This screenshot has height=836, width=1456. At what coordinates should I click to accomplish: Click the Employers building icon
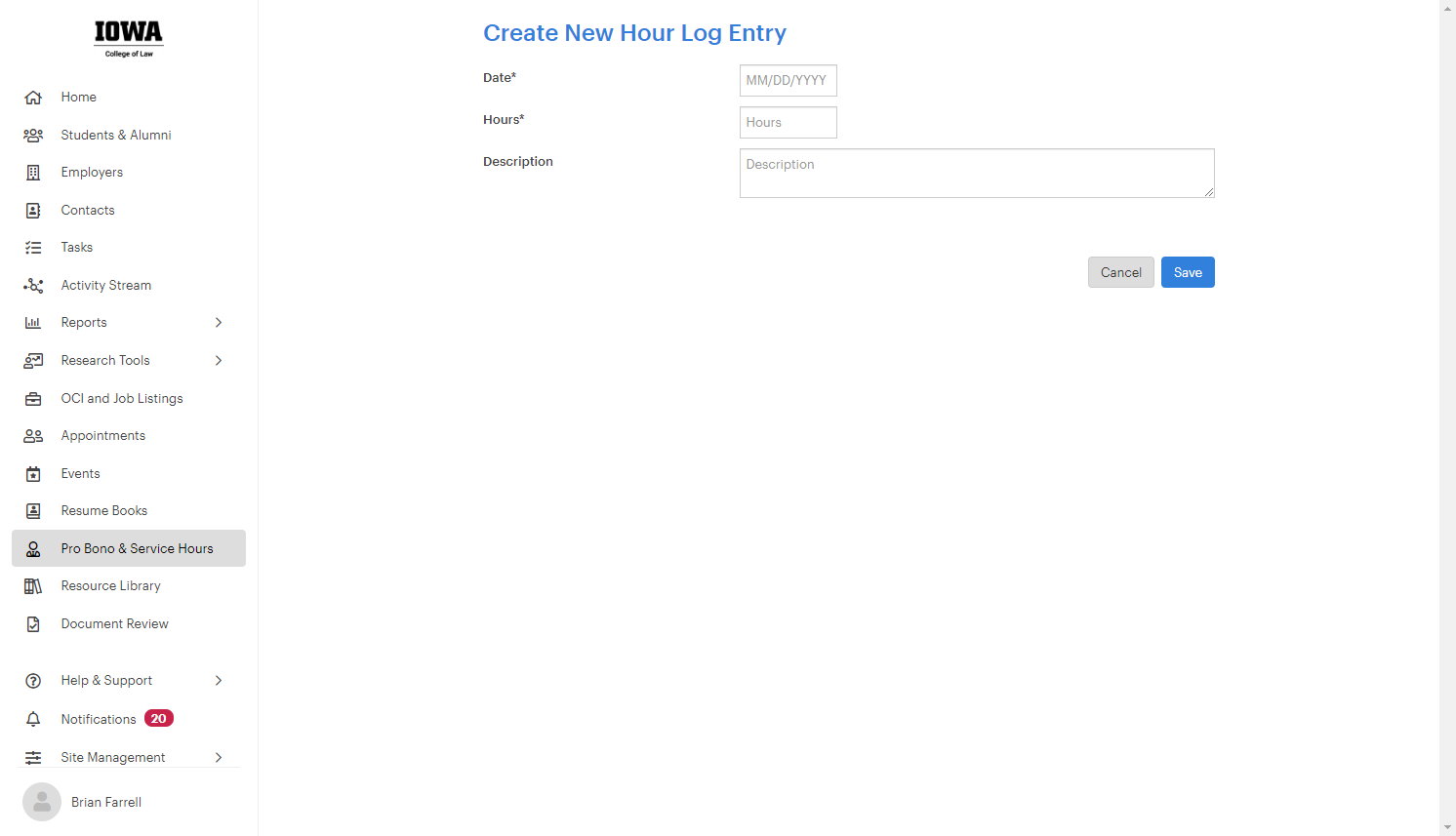(x=33, y=173)
